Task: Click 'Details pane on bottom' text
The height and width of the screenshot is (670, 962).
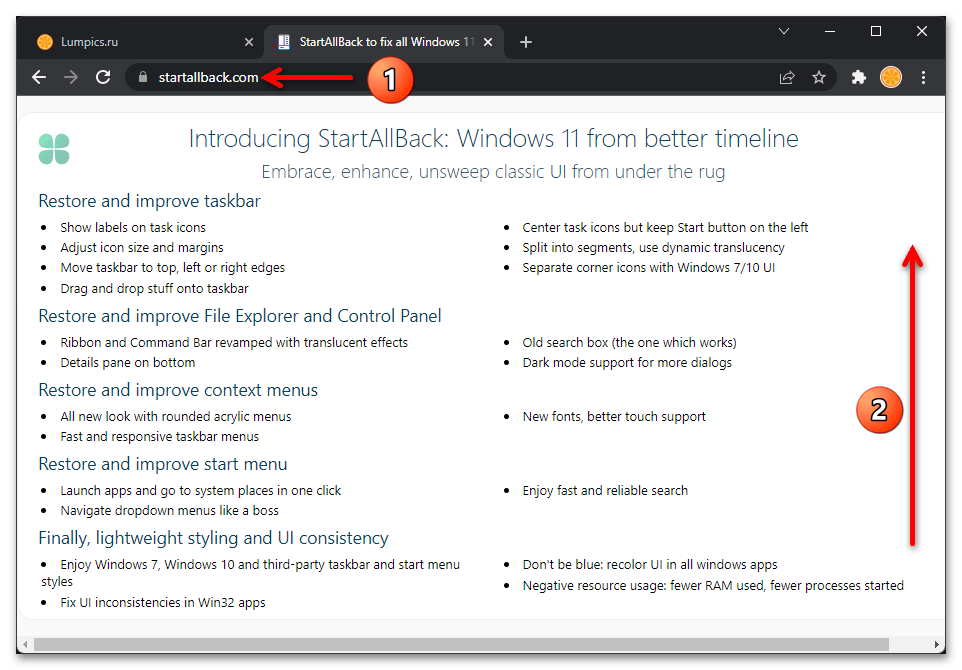Action: (x=128, y=363)
